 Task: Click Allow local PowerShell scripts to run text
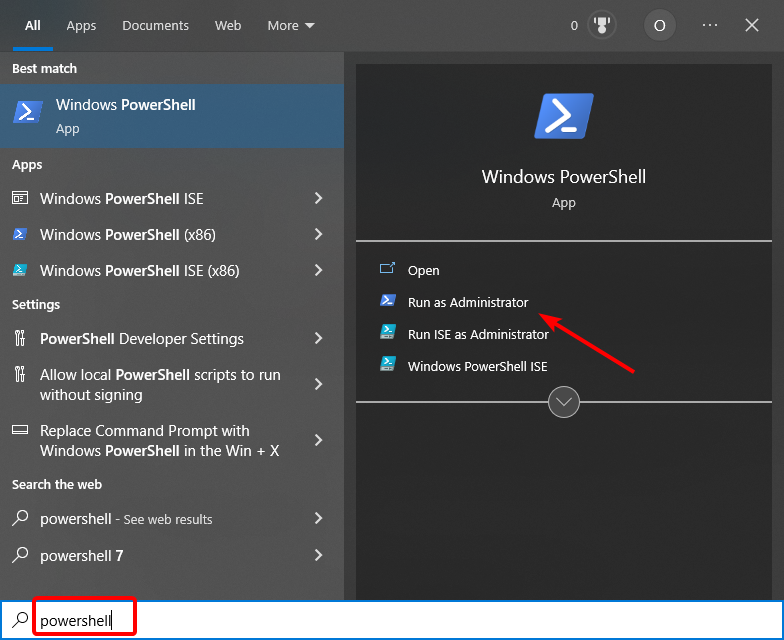tap(160, 384)
